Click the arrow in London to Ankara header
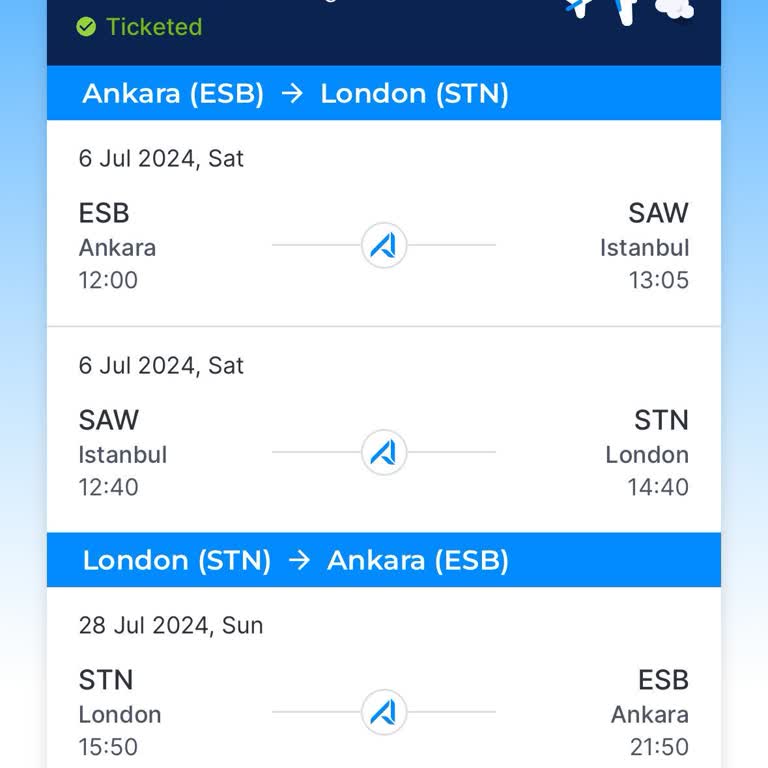 (x=299, y=561)
